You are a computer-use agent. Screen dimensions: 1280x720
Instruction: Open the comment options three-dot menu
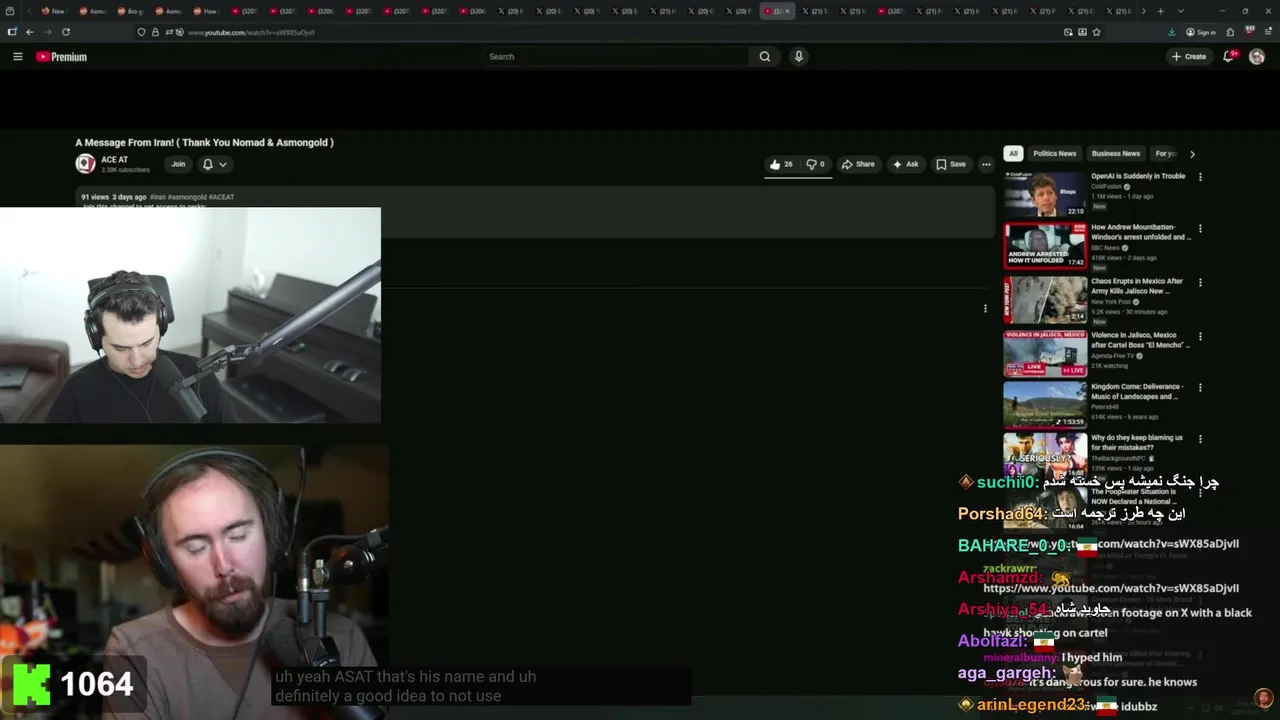point(985,309)
